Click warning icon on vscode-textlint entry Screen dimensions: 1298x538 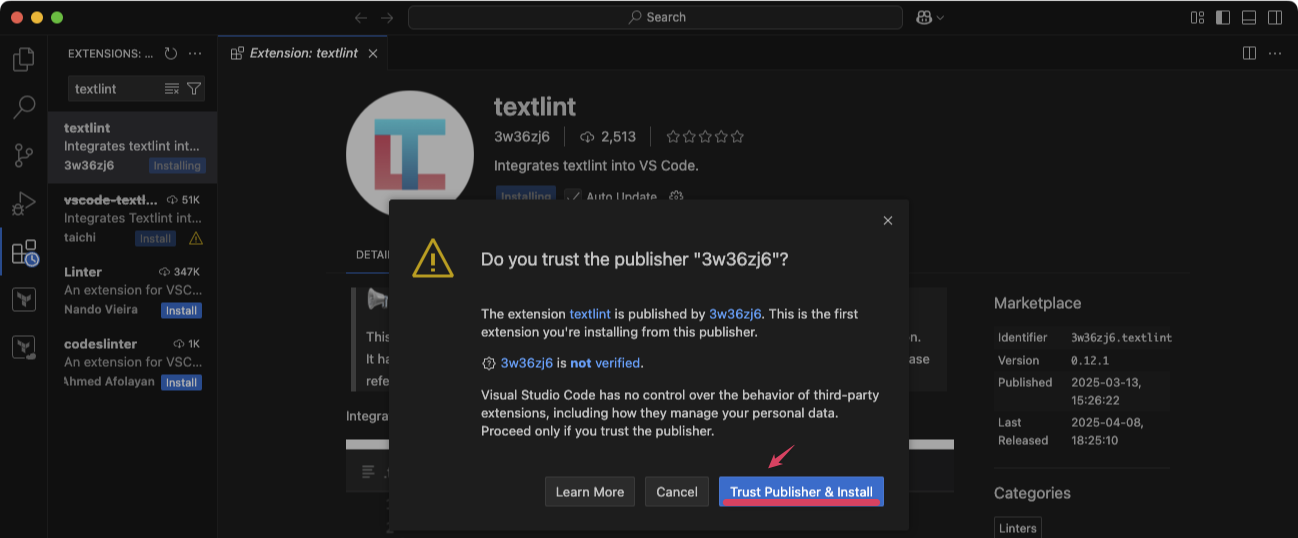click(196, 238)
